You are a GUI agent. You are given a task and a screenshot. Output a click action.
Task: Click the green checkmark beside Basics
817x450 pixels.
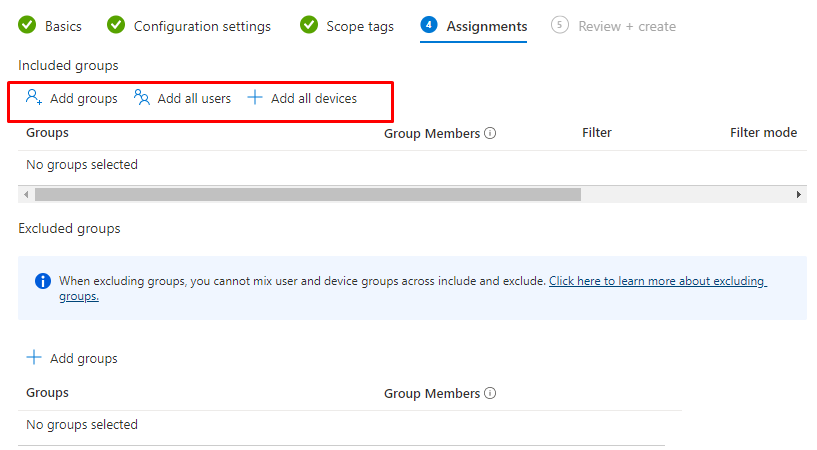pyautogui.click(x=27, y=26)
